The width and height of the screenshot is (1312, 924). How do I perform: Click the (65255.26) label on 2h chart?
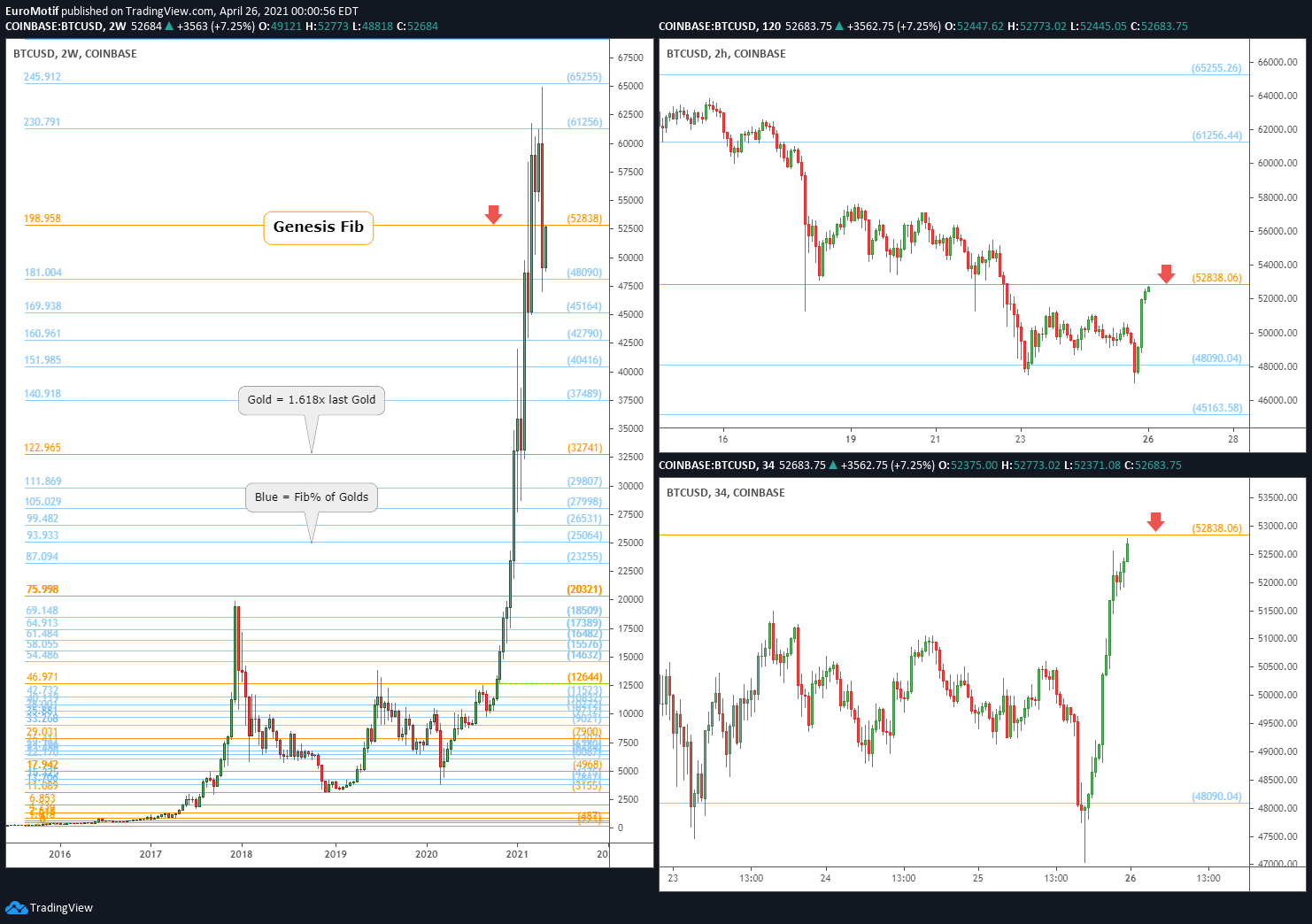point(1216,68)
